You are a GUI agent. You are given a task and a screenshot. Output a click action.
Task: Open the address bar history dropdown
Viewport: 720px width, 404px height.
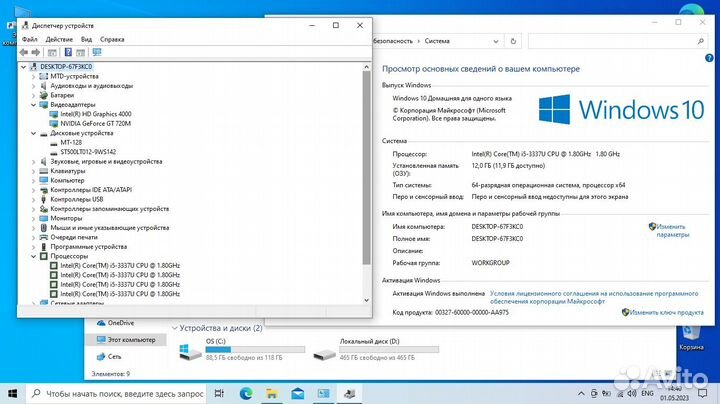point(496,41)
